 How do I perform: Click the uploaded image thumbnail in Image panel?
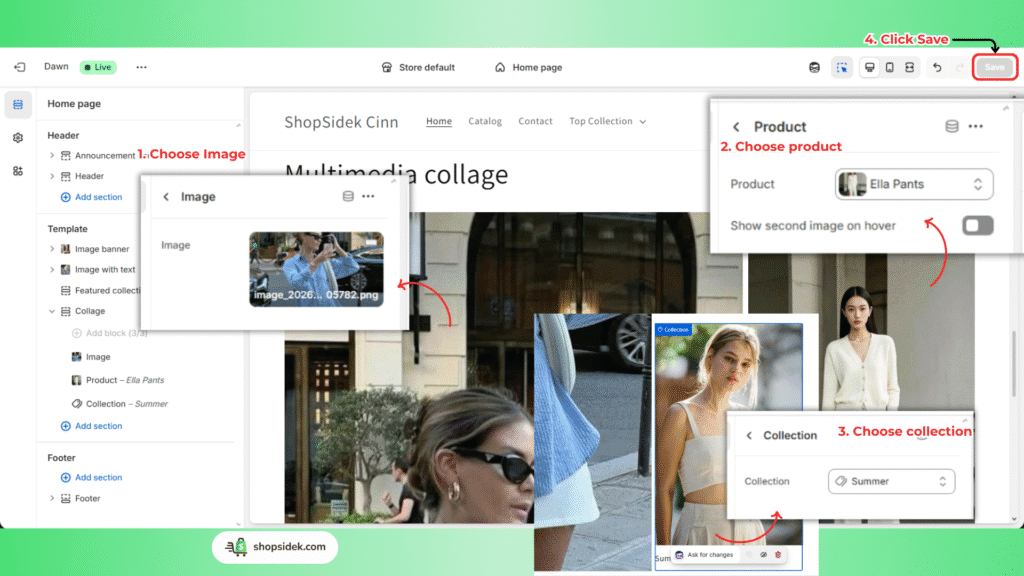click(x=316, y=268)
